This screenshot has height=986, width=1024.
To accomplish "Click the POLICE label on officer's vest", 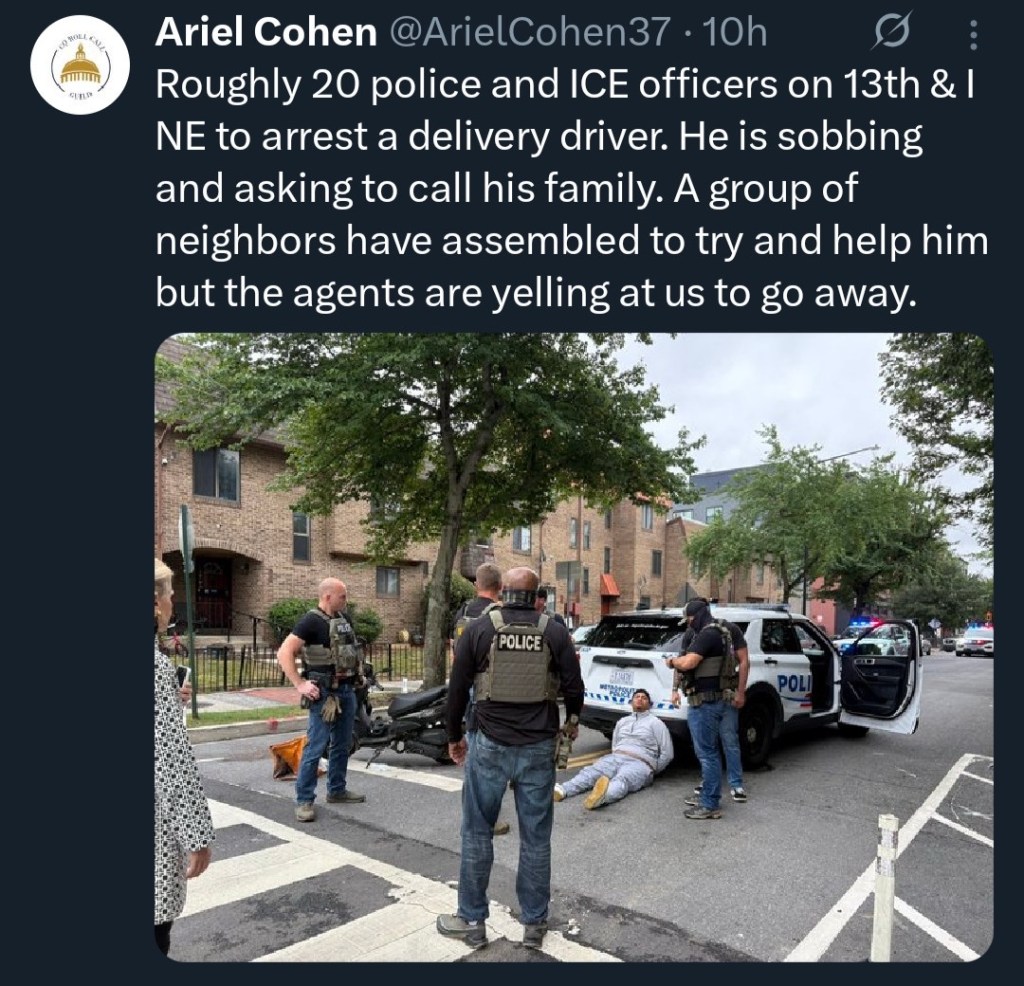I will coord(520,642).
